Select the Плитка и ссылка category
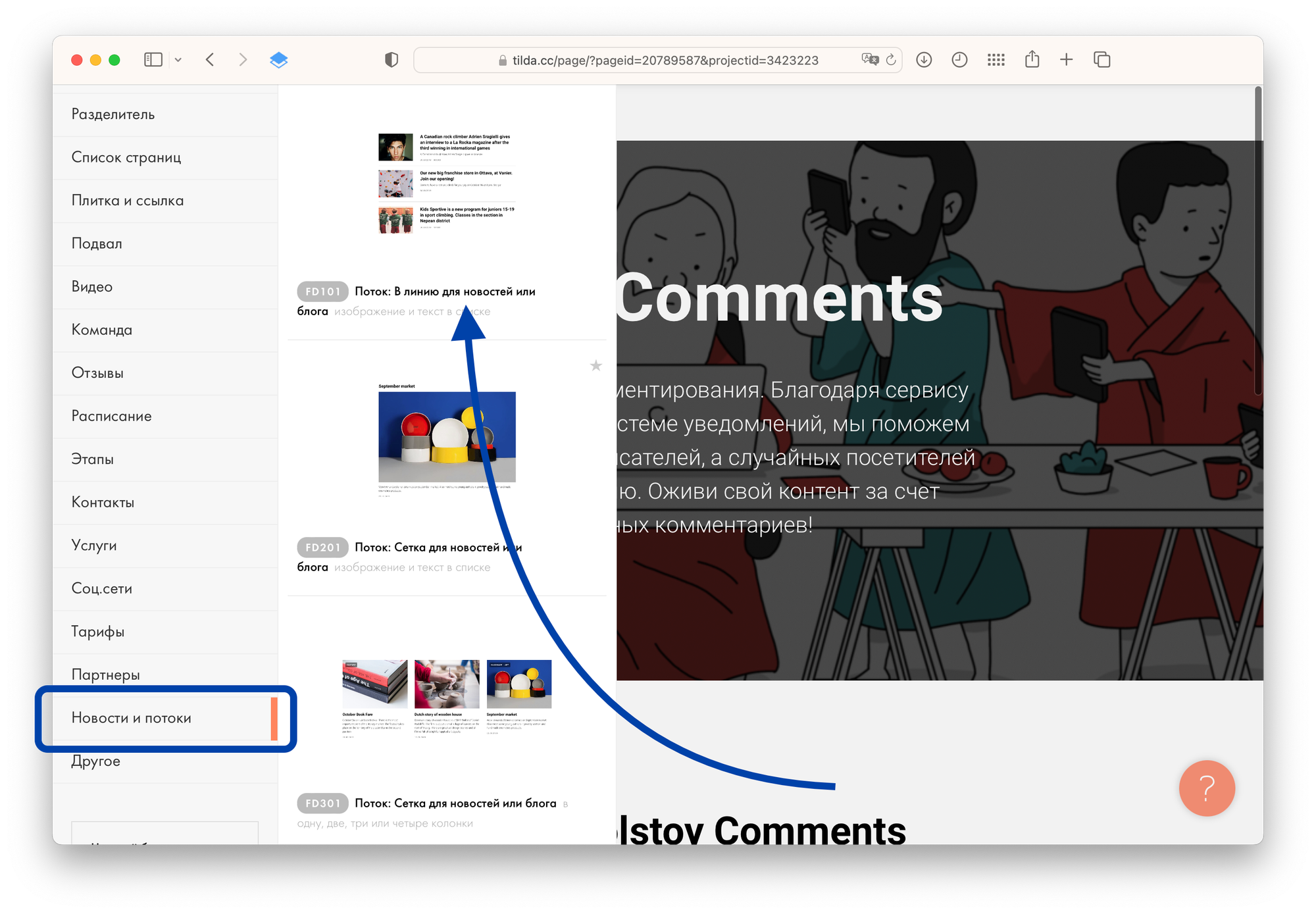This screenshot has height=914, width=1316. (165, 201)
